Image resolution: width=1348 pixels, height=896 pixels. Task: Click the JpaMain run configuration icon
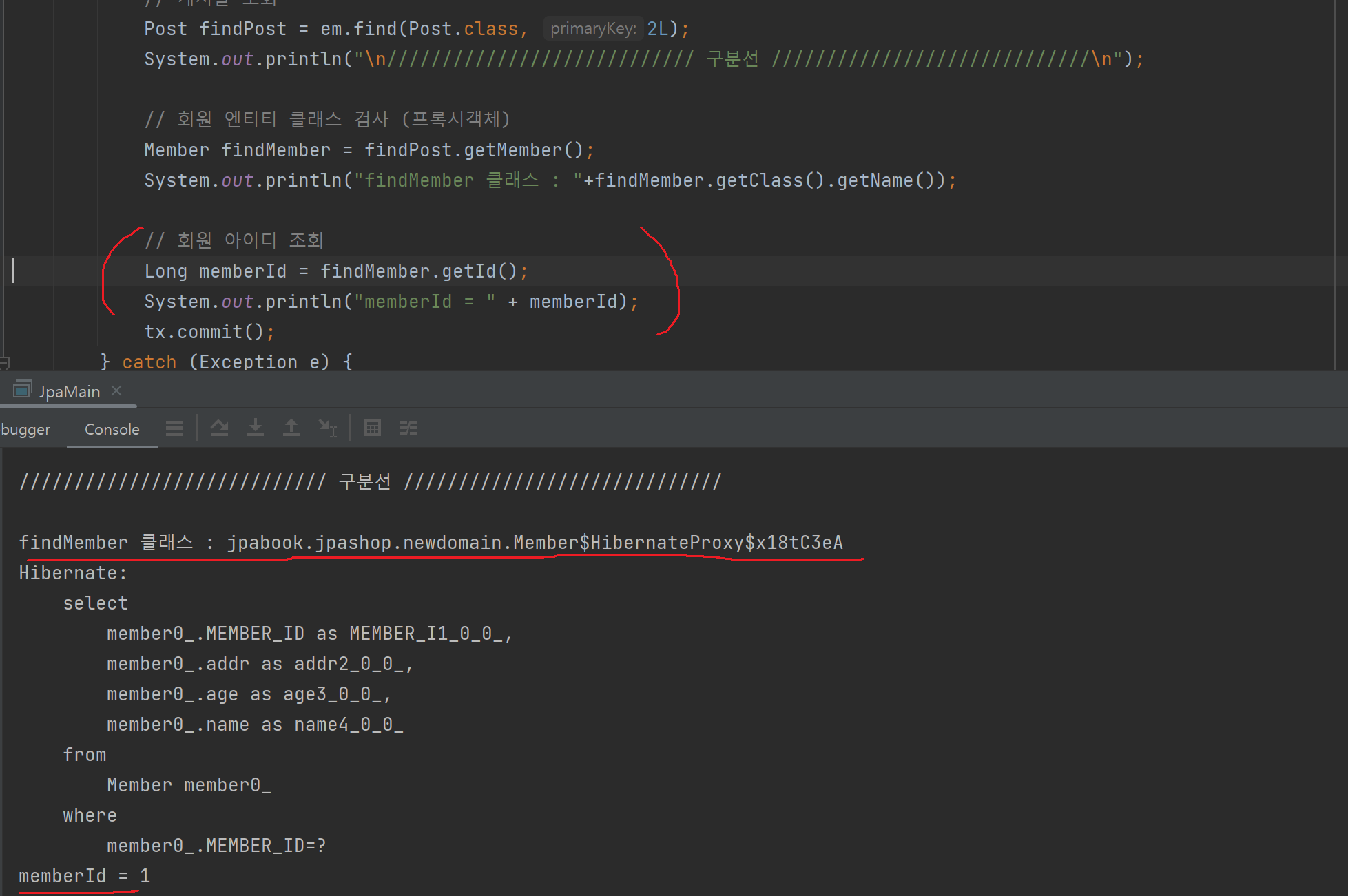(22, 390)
